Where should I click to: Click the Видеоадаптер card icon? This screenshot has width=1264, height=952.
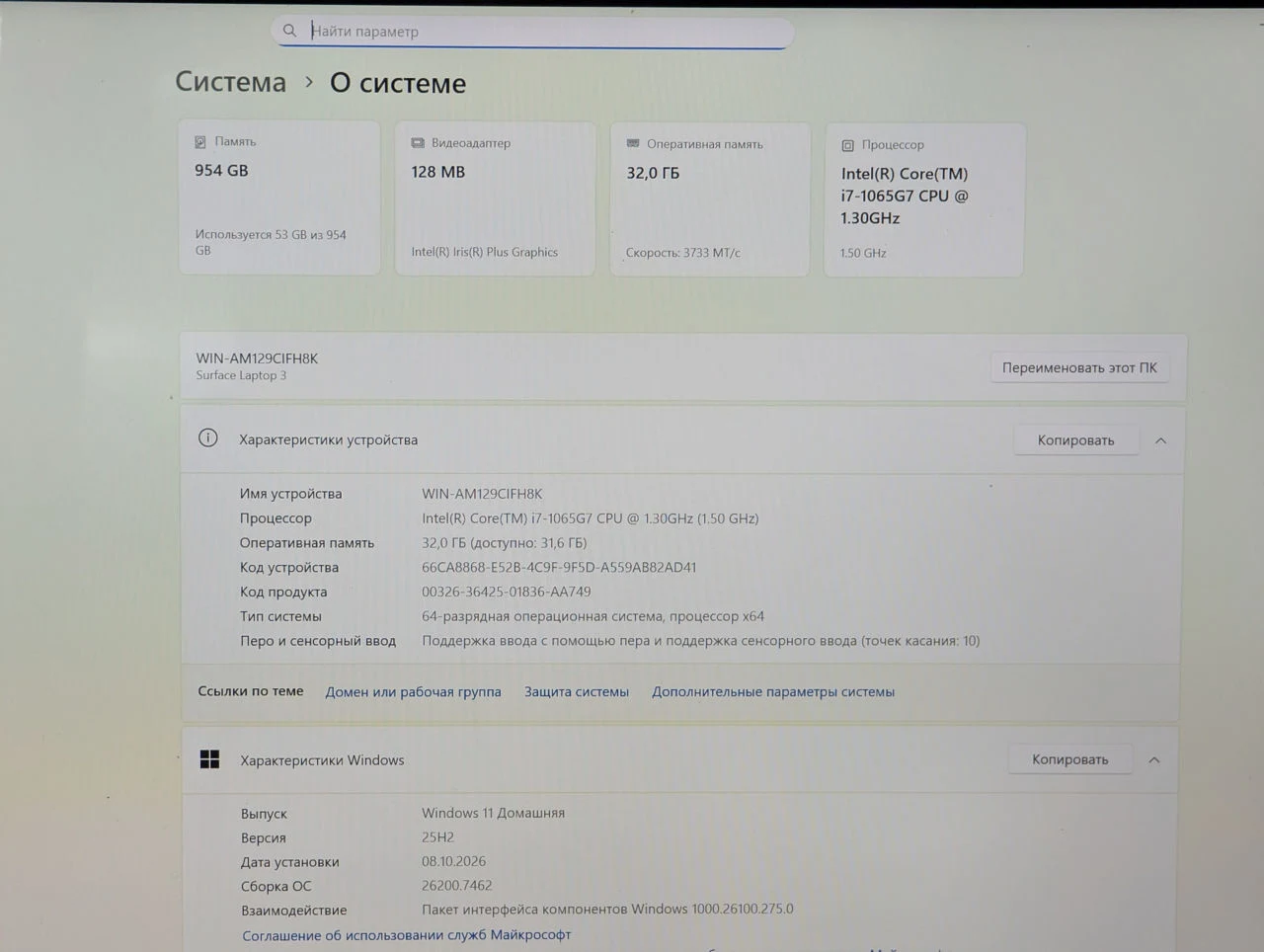418,143
